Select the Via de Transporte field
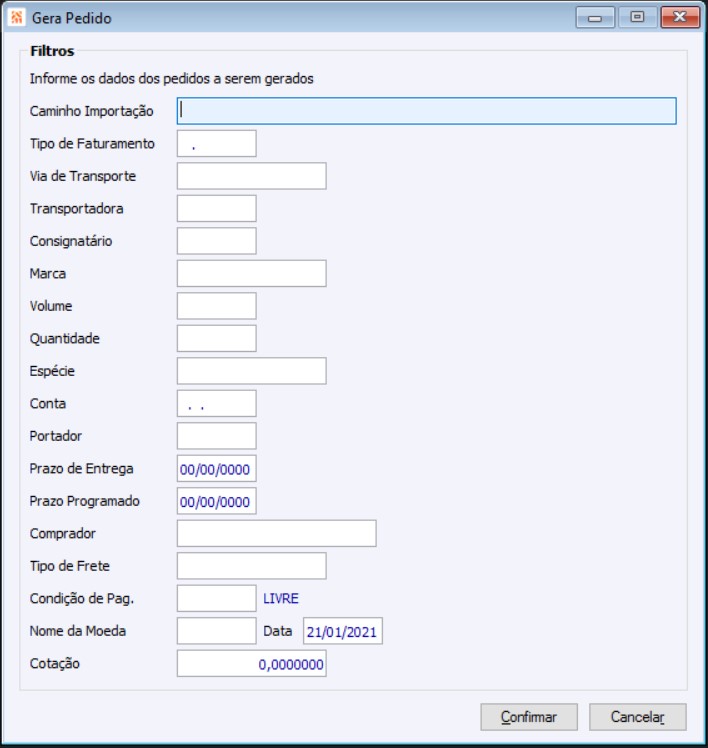The width and height of the screenshot is (708, 748). coord(251,176)
